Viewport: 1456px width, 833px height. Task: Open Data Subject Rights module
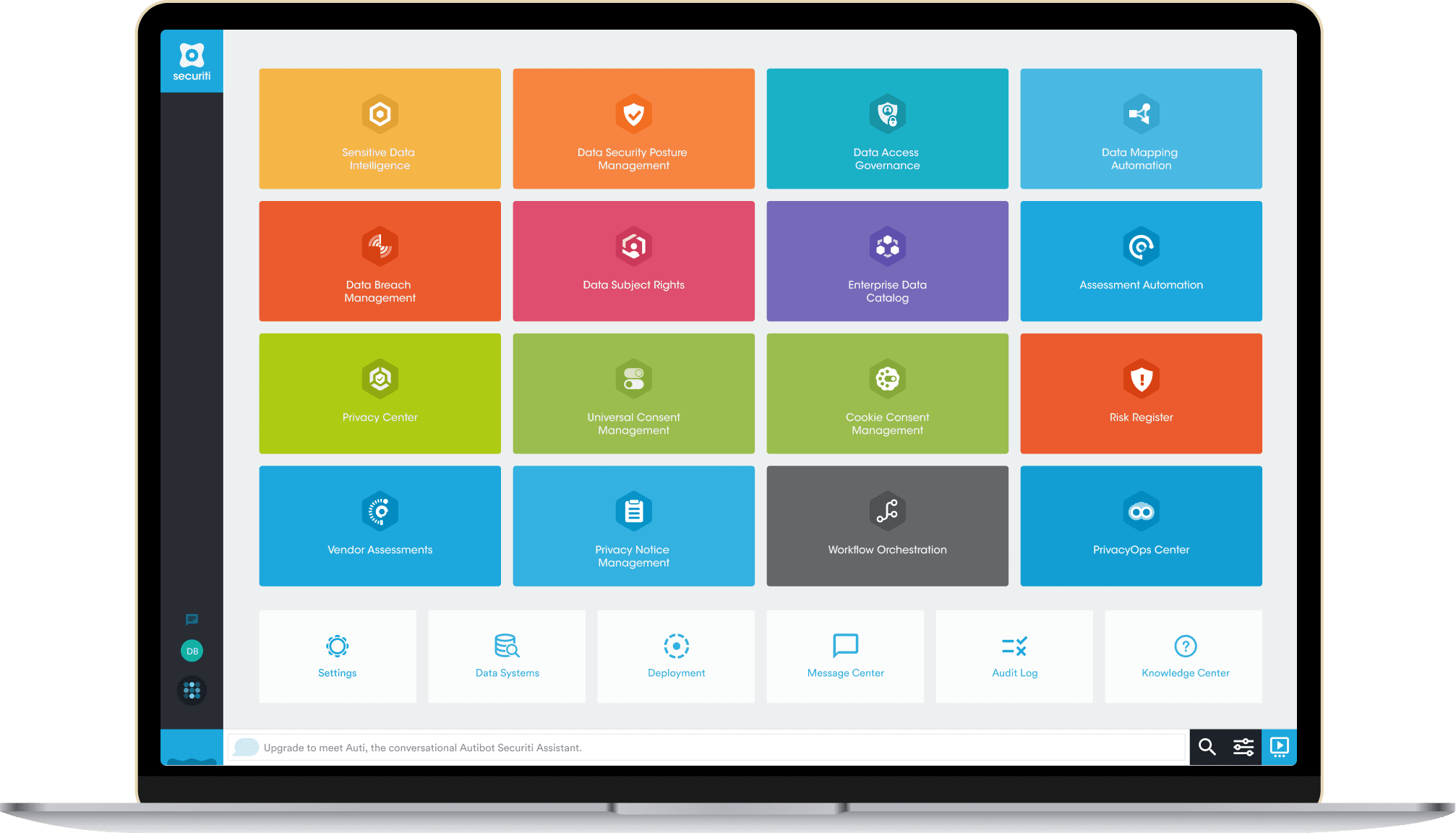(x=634, y=262)
